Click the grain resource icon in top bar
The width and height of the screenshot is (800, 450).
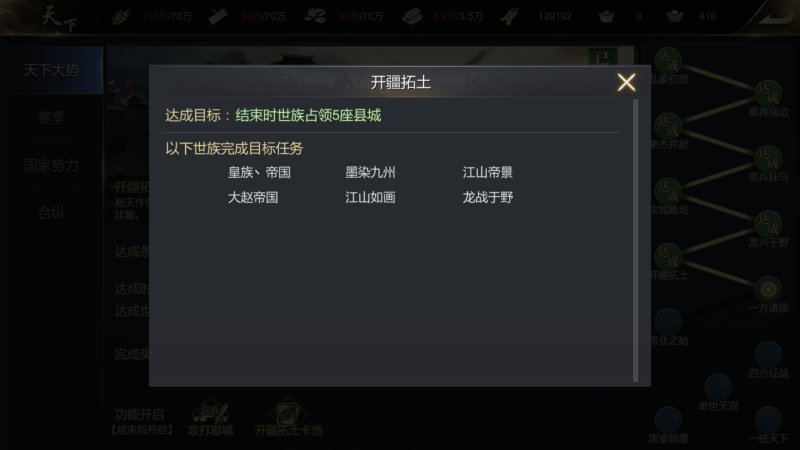point(120,17)
